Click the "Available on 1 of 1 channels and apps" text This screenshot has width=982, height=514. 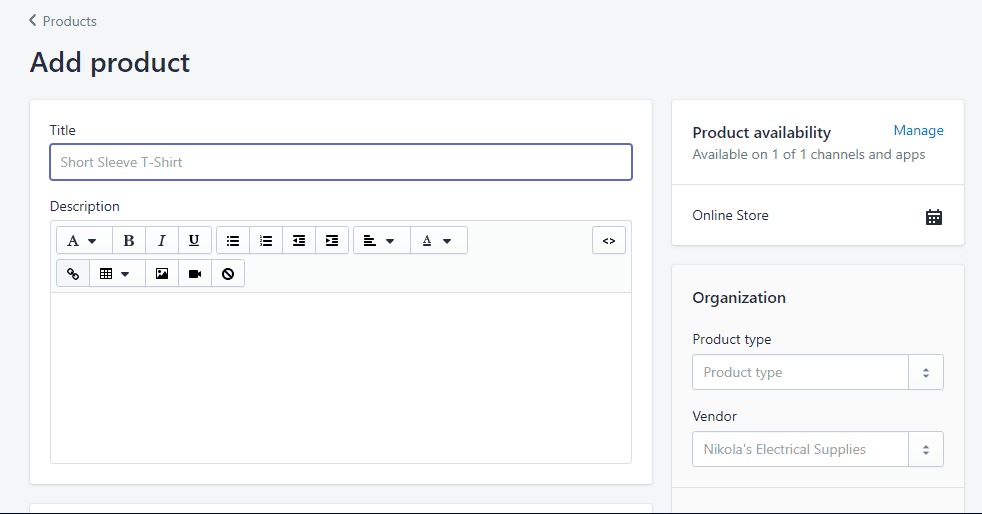[809, 155]
